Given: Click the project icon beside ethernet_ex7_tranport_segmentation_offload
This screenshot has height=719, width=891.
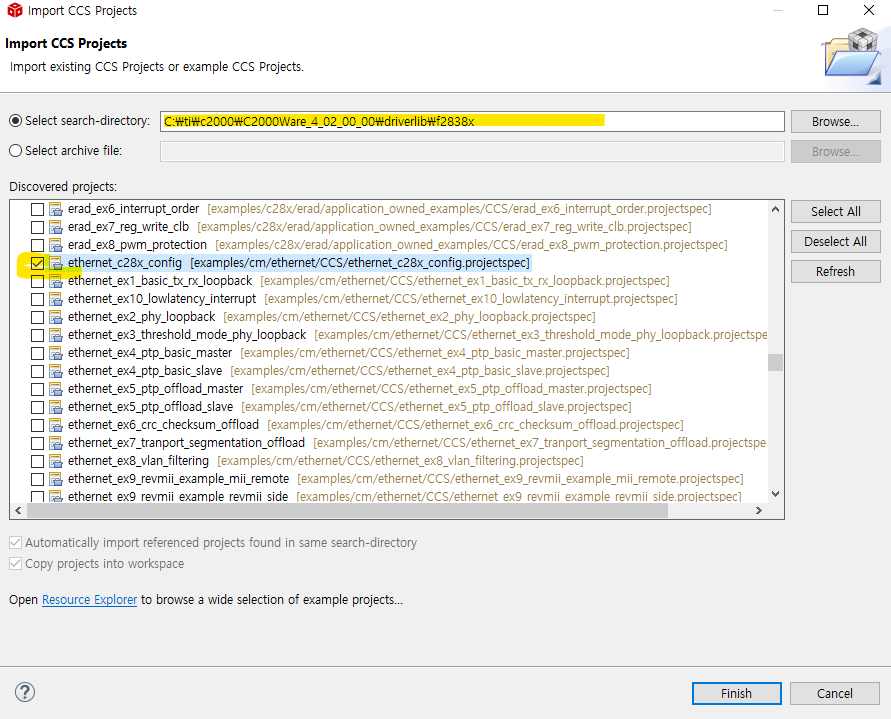Looking at the screenshot, I should [x=56, y=443].
